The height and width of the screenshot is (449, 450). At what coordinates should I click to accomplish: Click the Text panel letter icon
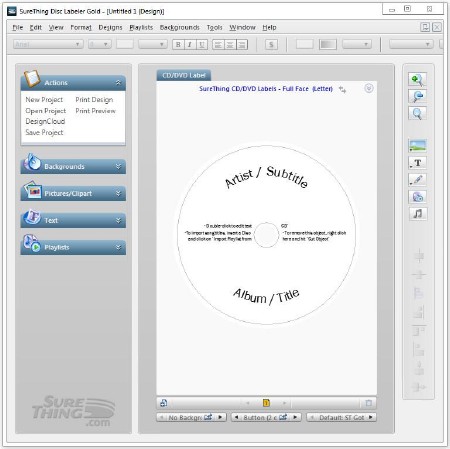(x=32, y=217)
